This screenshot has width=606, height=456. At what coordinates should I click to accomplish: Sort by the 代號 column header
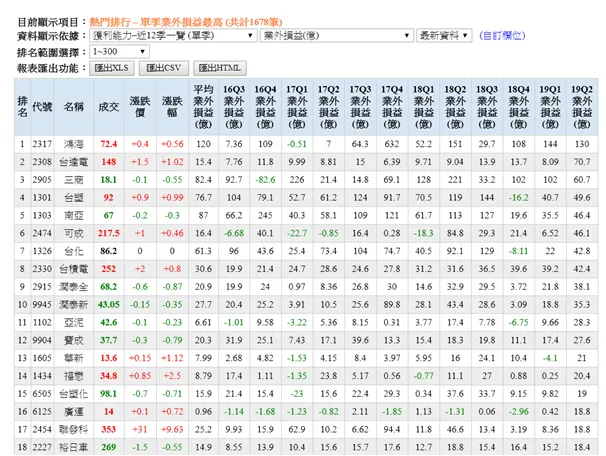pos(42,107)
